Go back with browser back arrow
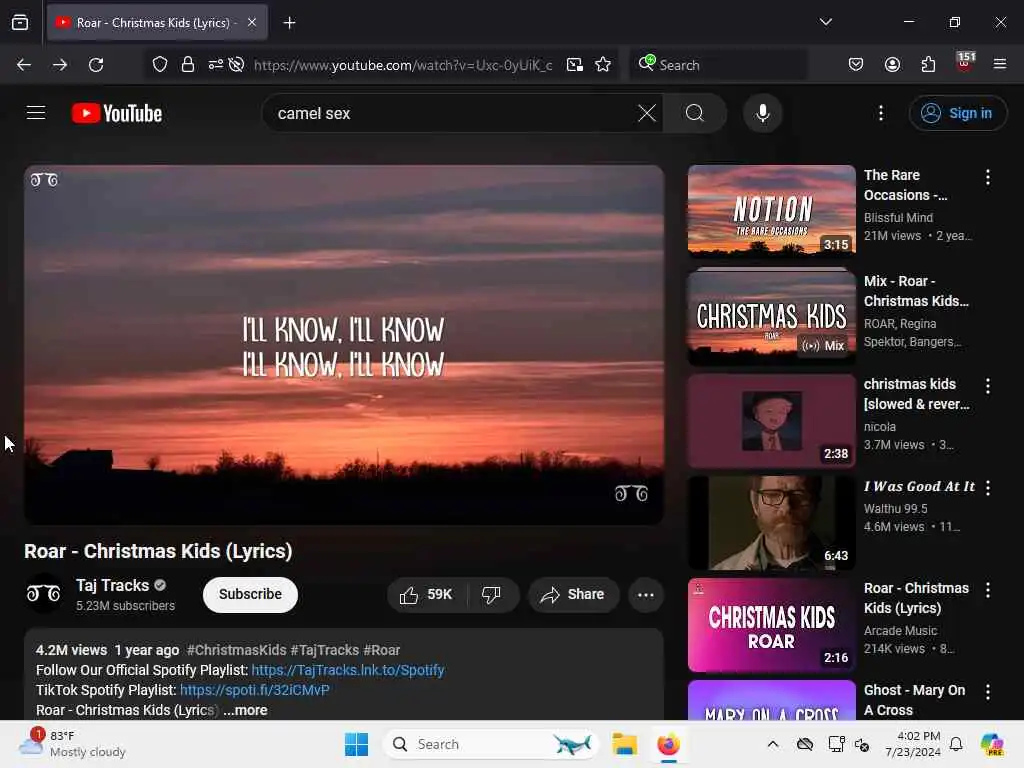This screenshot has width=1024, height=768. click(24, 65)
